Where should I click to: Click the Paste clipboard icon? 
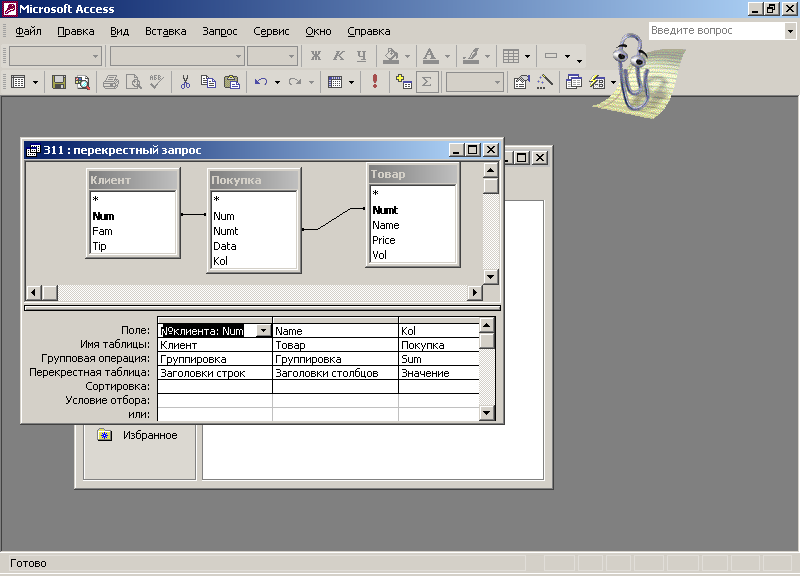pyautogui.click(x=232, y=82)
